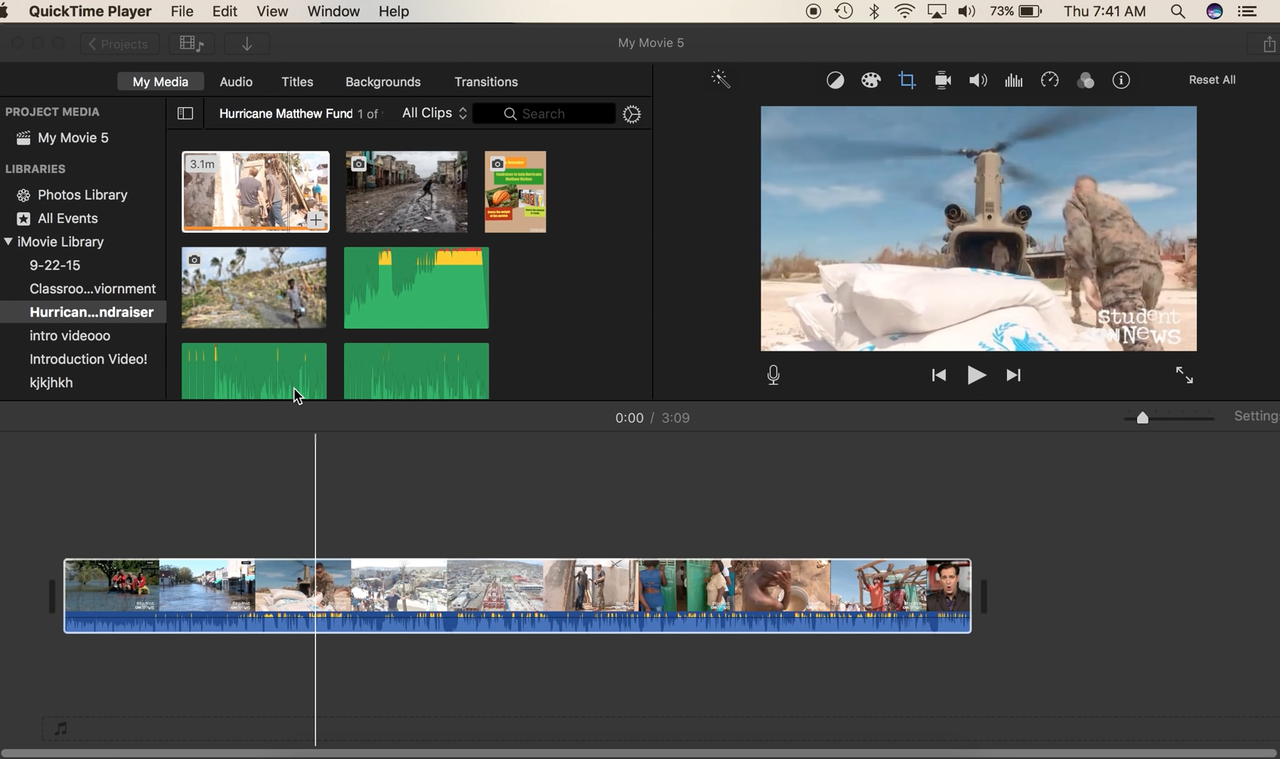
Task: Toggle the media browser sidebar view
Action: click(185, 113)
